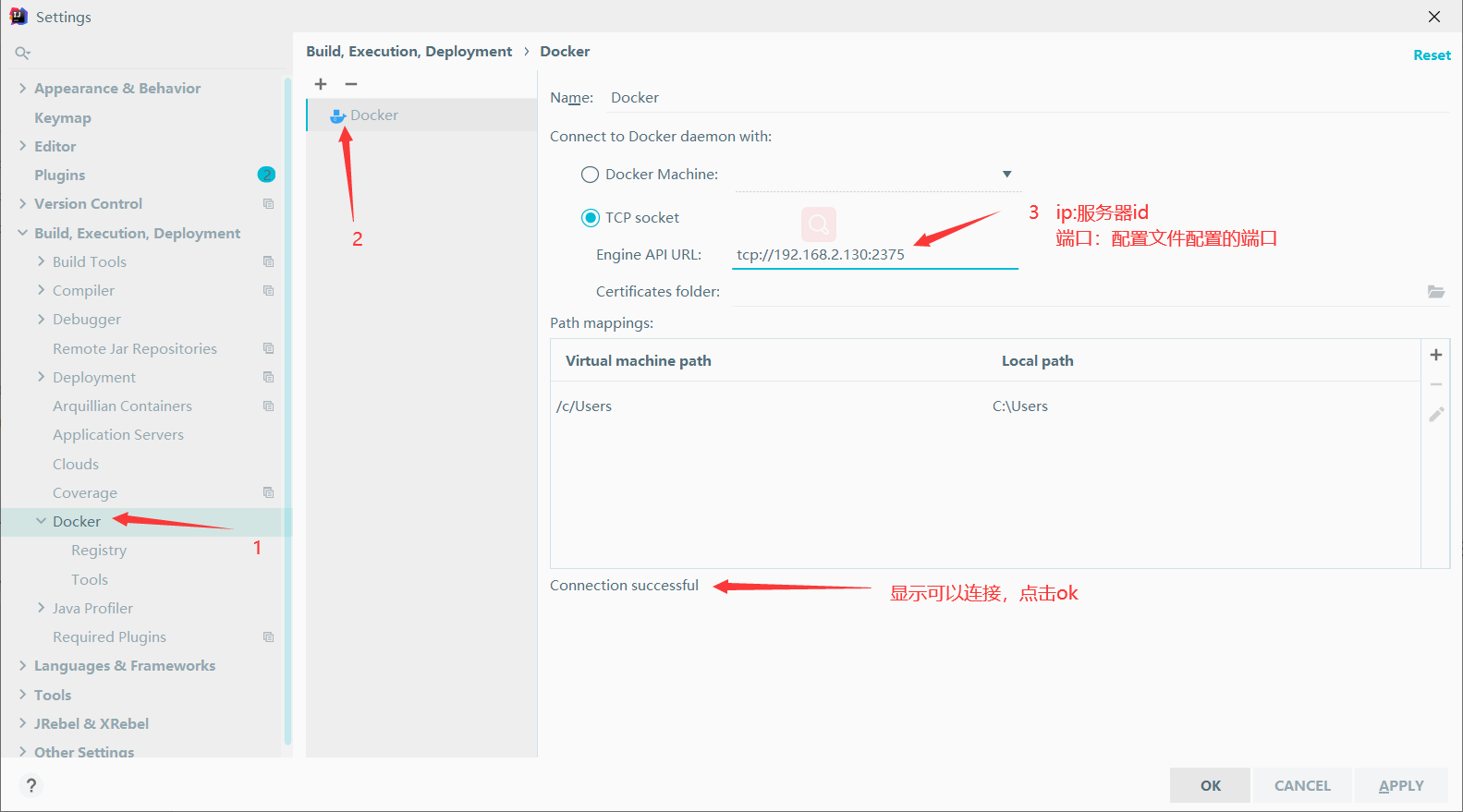Viewport: 1463px width, 812px height.
Task: Click the Virtual machine path column header
Action: pyautogui.click(x=638, y=361)
